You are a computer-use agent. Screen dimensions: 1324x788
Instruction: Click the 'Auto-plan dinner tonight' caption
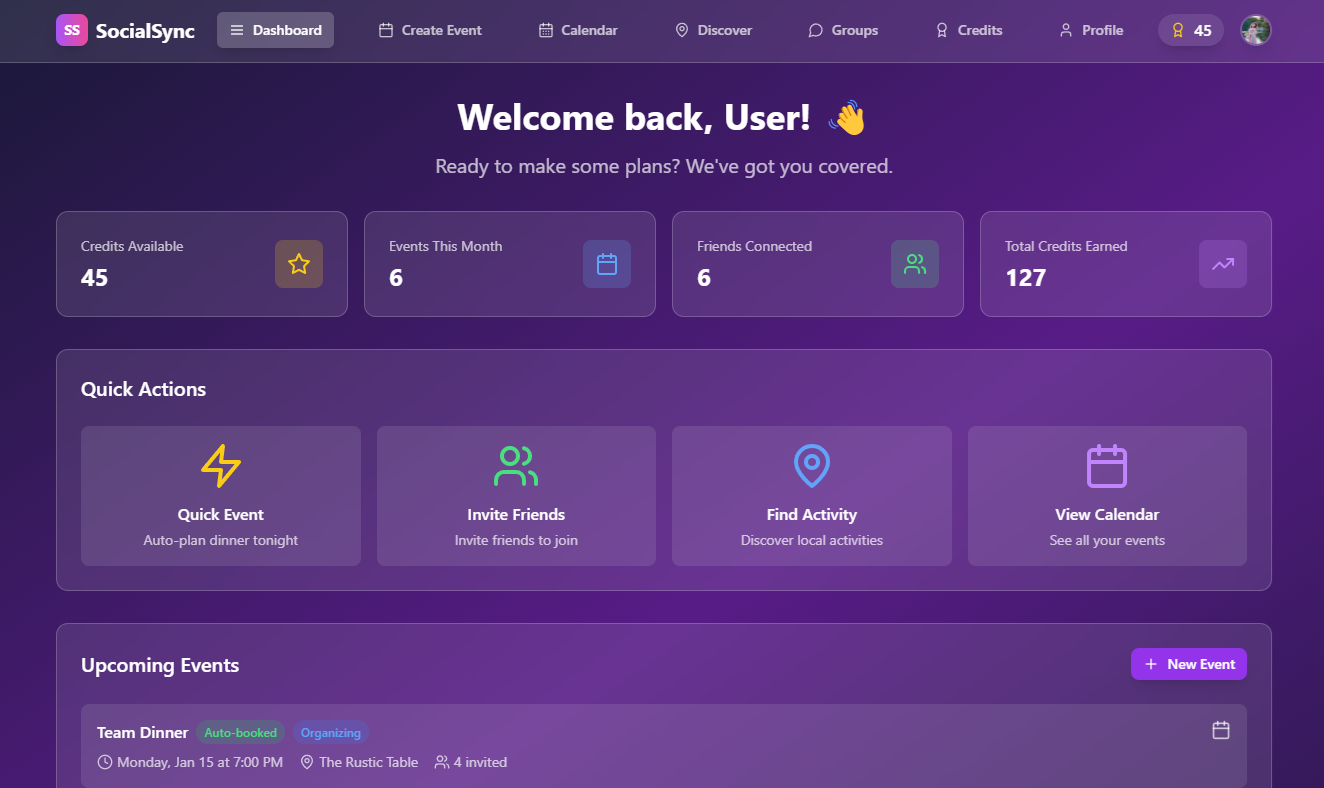tap(221, 541)
